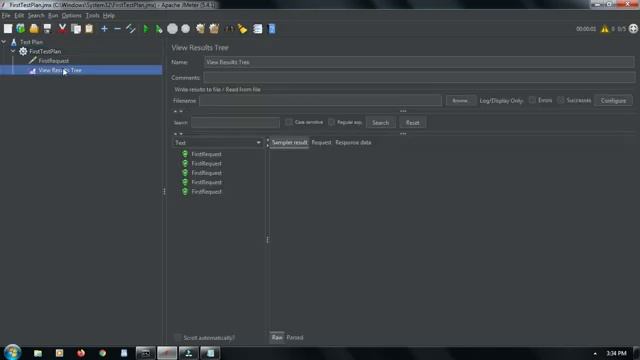Save the test plan with the disk icon
Screen dimensions: 640x360
(x=47, y=29)
